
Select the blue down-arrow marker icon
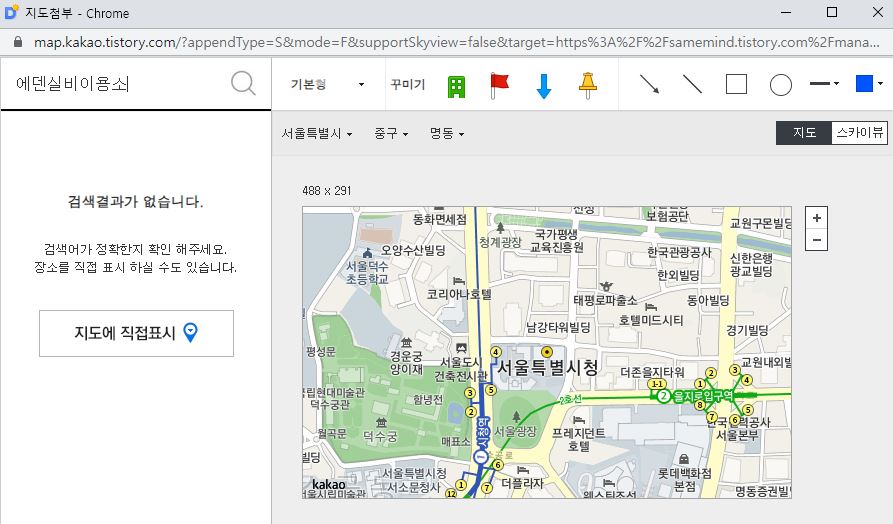[x=544, y=86]
